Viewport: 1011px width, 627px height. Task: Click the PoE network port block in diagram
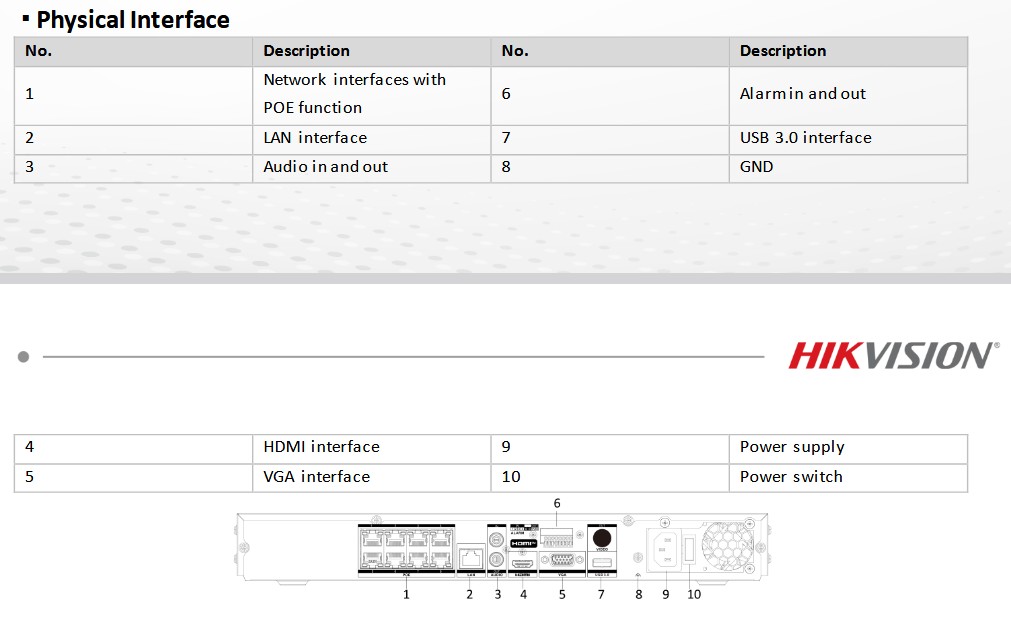click(x=405, y=548)
